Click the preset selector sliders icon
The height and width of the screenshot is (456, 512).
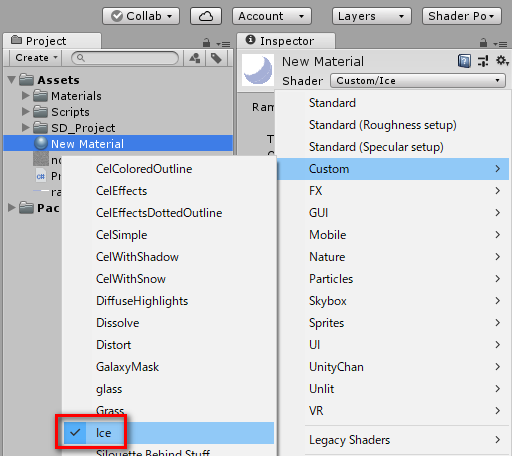pyautogui.click(x=483, y=61)
